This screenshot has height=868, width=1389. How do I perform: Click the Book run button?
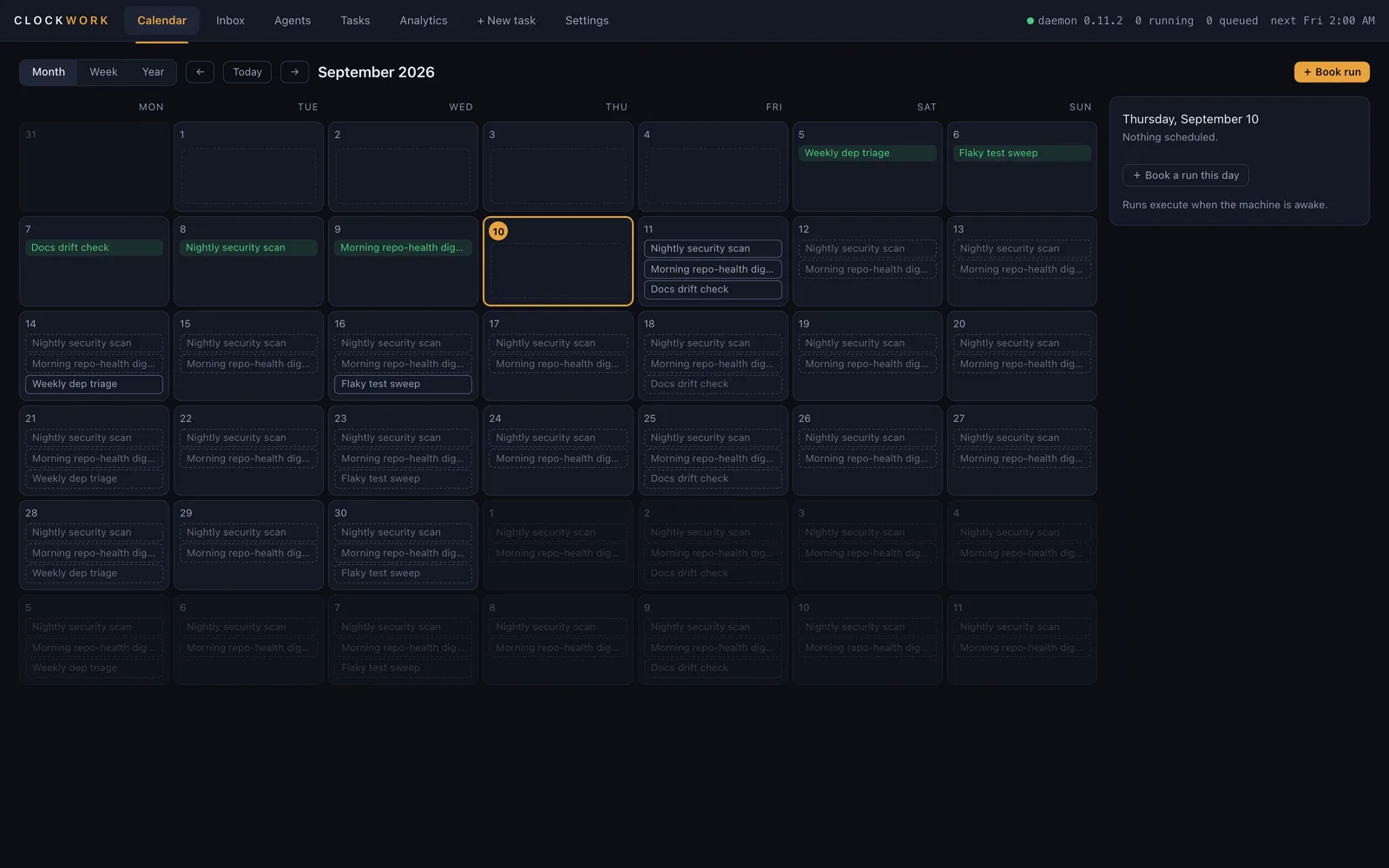pos(1332,72)
